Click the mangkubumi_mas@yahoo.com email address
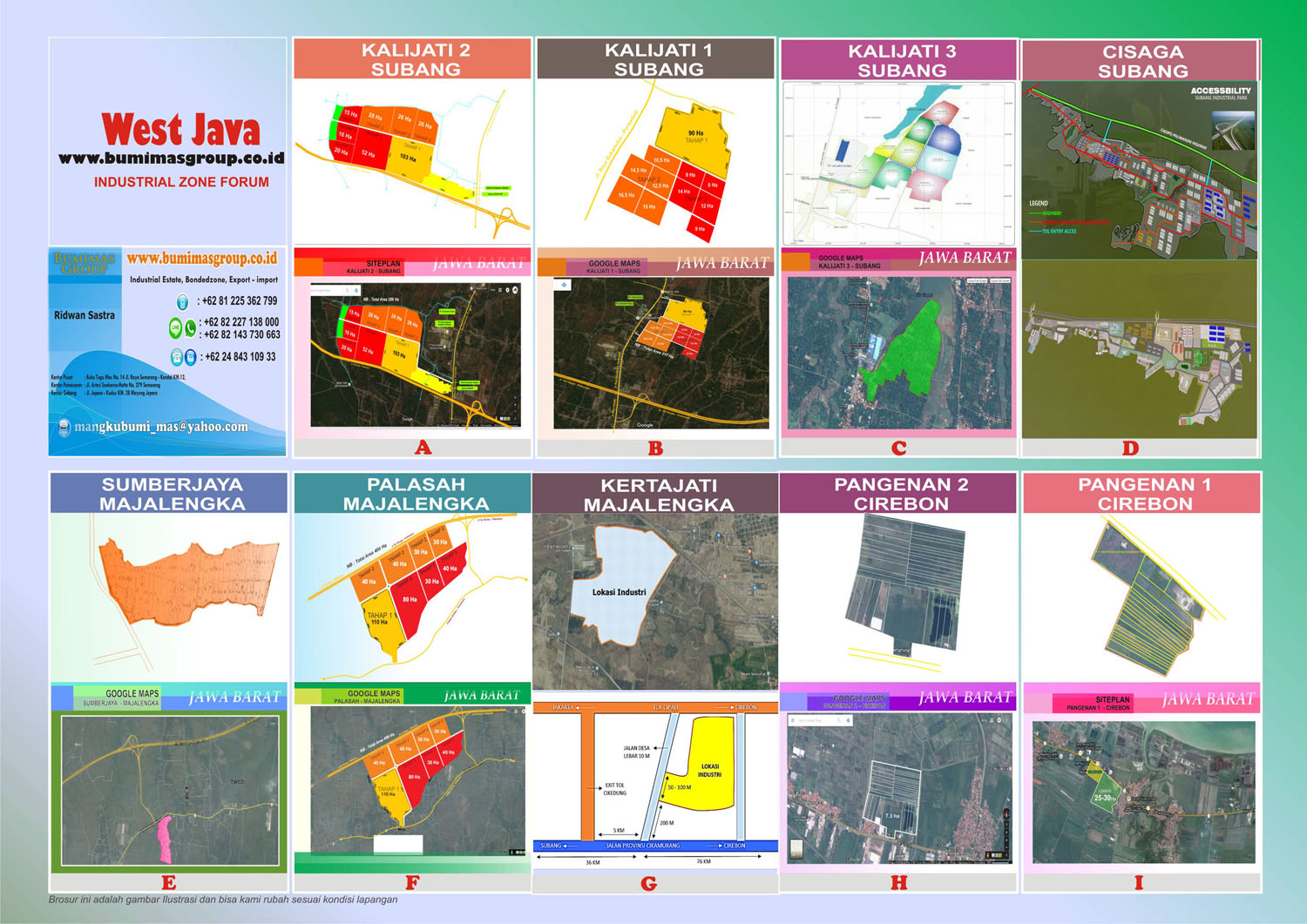This screenshot has height=924, width=1307. click(x=161, y=427)
